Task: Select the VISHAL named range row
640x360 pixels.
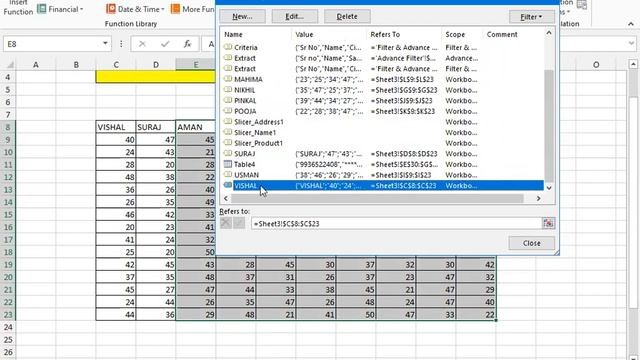Action: (383, 185)
